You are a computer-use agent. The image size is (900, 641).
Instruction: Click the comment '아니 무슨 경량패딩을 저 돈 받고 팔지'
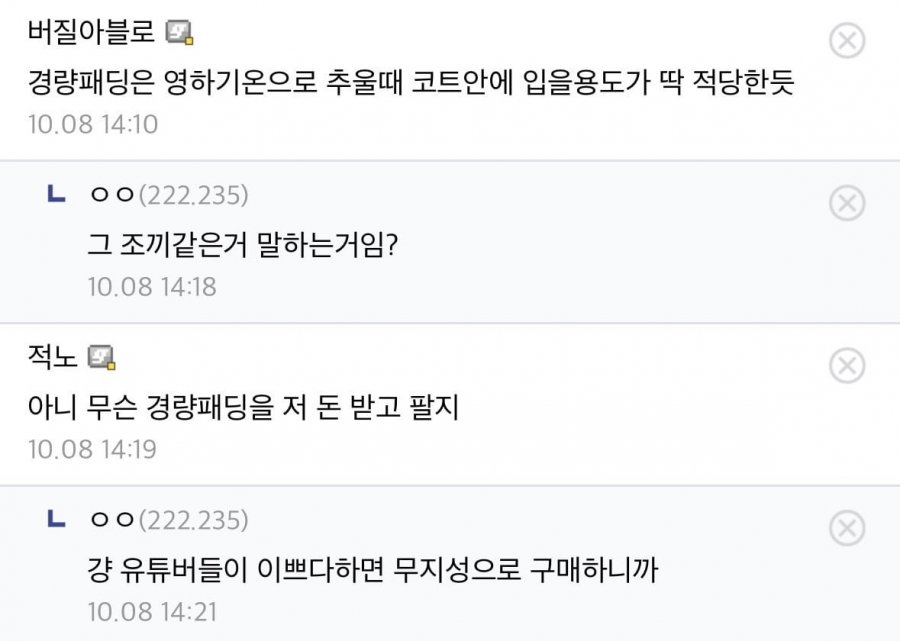click(x=244, y=408)
